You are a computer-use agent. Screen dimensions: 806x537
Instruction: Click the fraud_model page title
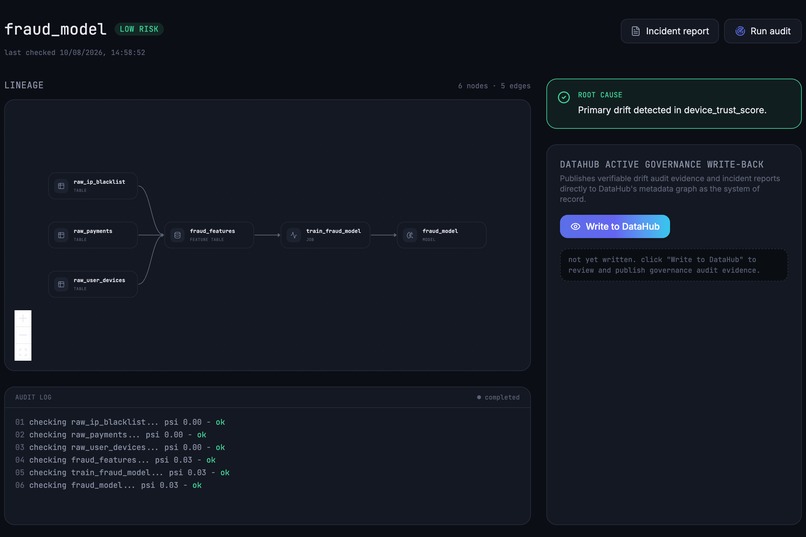tap(55, 29)
